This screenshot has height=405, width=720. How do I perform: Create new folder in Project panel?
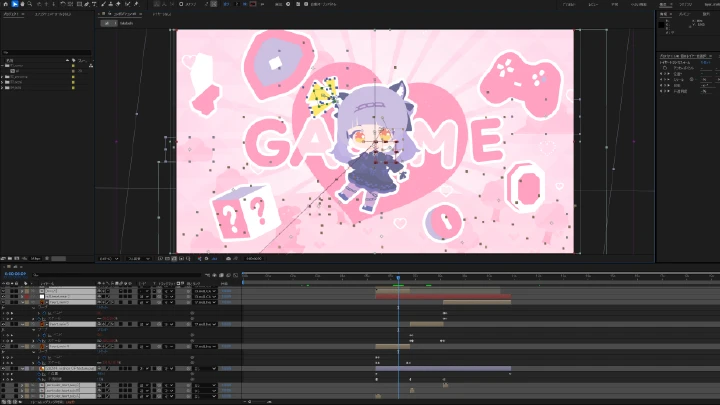[10, 259]
